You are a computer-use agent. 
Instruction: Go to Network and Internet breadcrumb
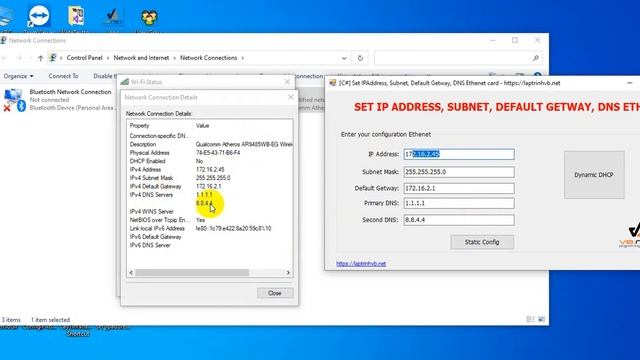tap(141, 58)
